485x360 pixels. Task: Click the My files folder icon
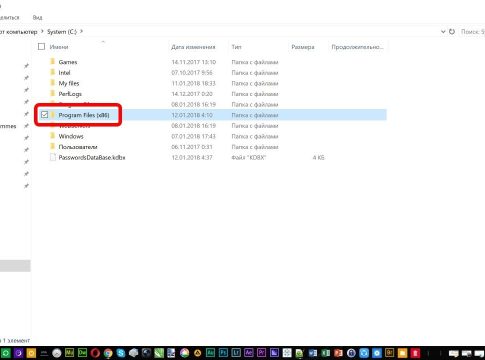point(52,83)
